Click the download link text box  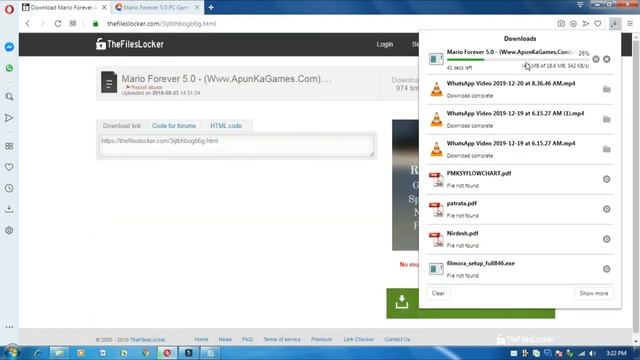click(236, 146)
